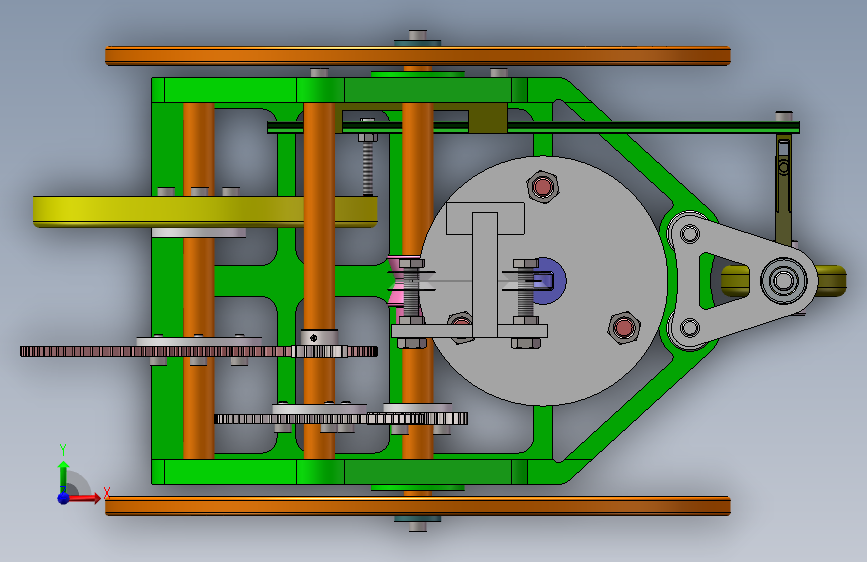Pick the red hex bolt near the disc's upper edge

542,187
